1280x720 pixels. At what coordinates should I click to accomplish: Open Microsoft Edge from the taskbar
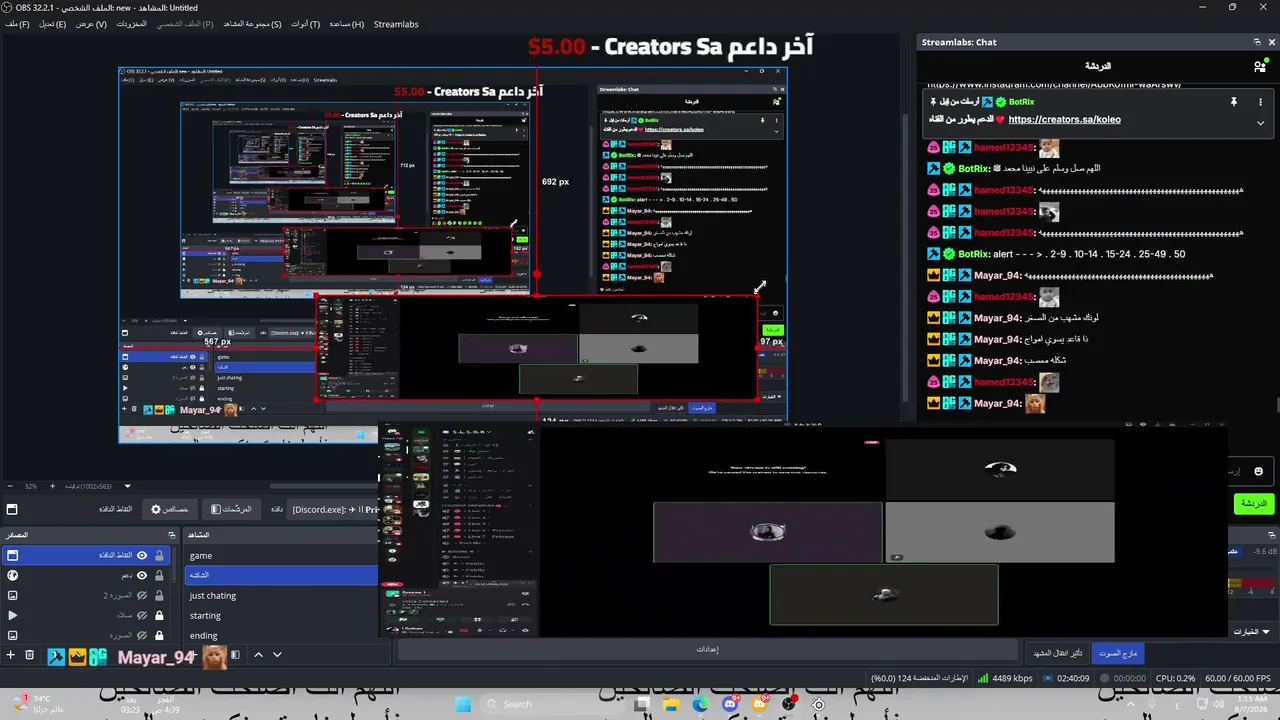(701, 704)
